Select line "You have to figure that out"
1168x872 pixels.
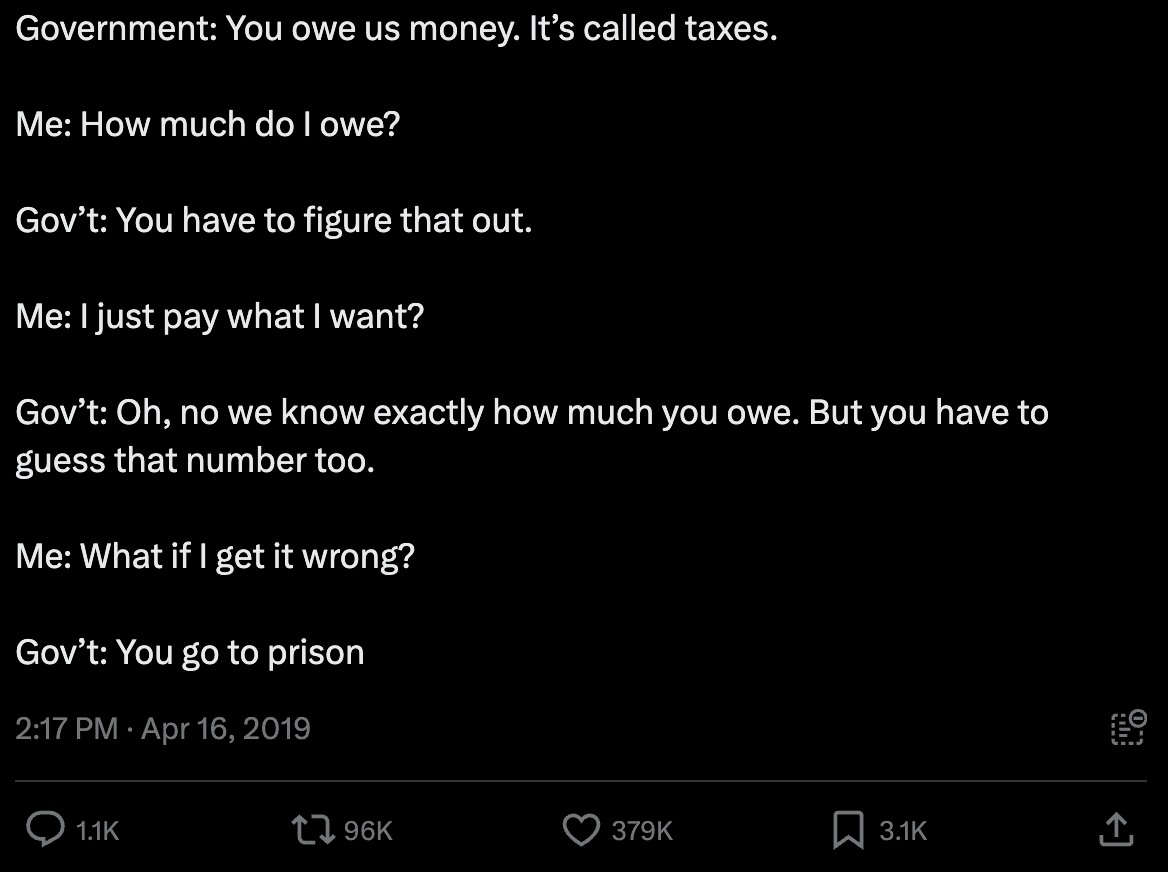pos(324,220)
